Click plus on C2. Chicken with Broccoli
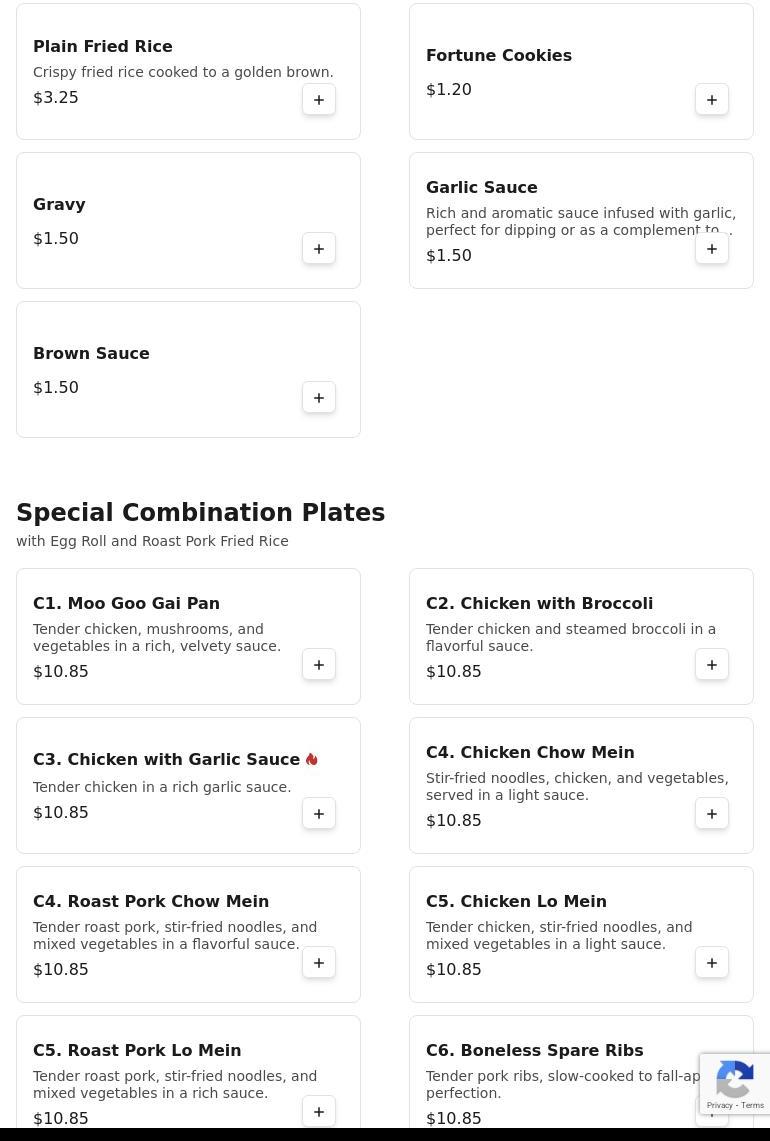Screen dimensions: 770x1141 pos(712,665)
